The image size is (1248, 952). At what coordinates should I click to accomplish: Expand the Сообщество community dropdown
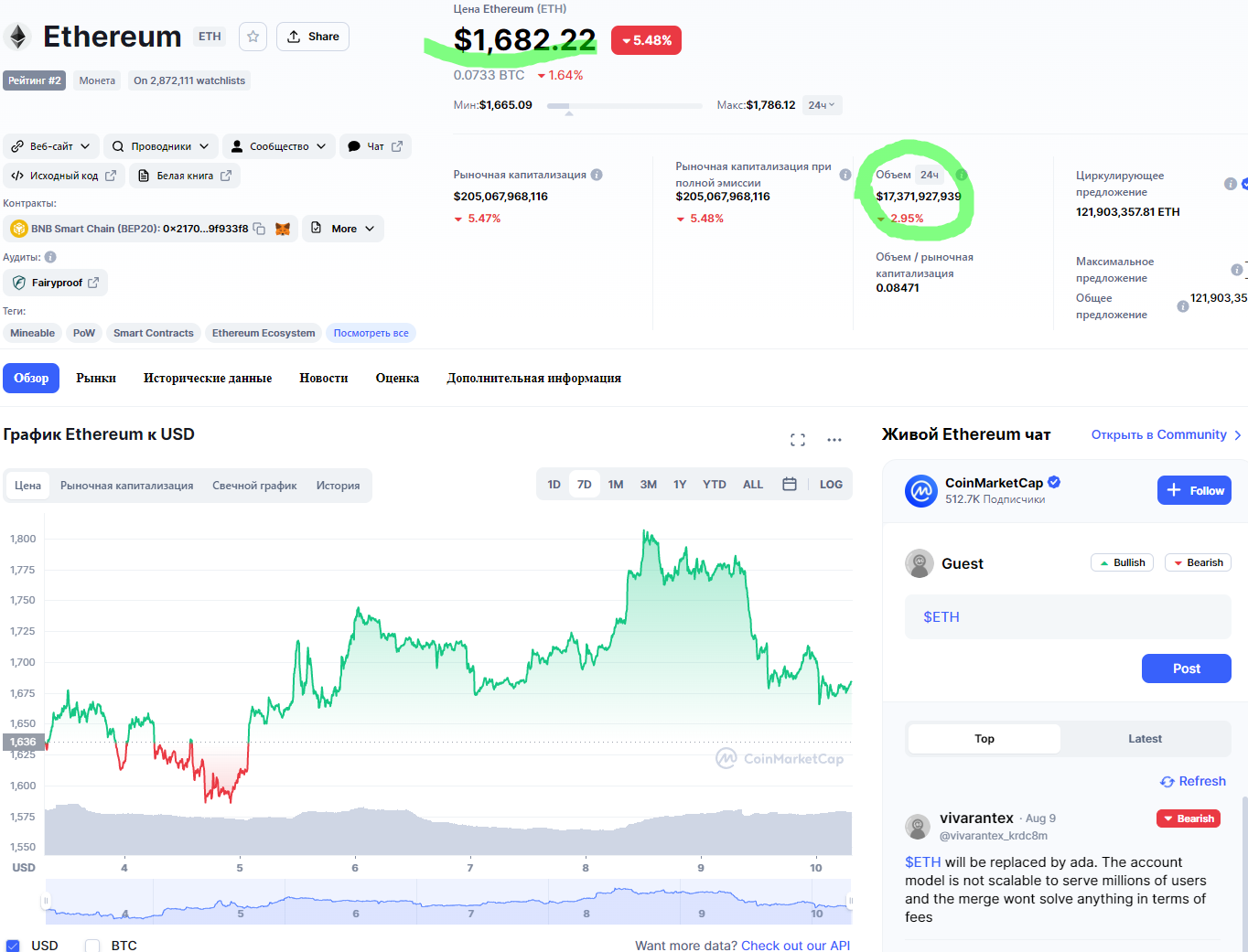pos(279,146)
